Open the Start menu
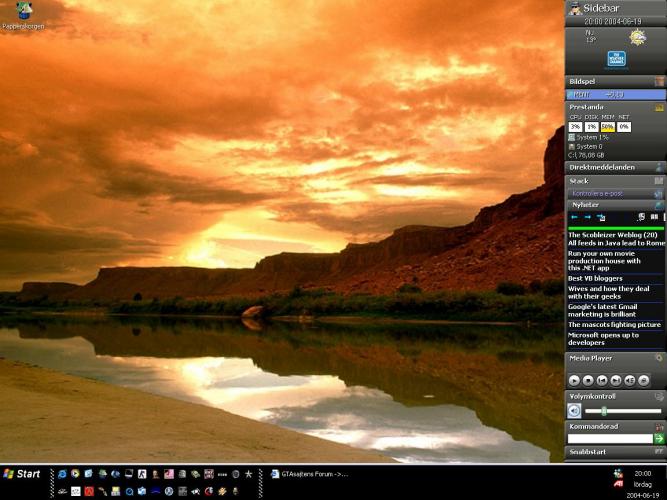Screen dimensions: 667x500 [x=21, y=474]
